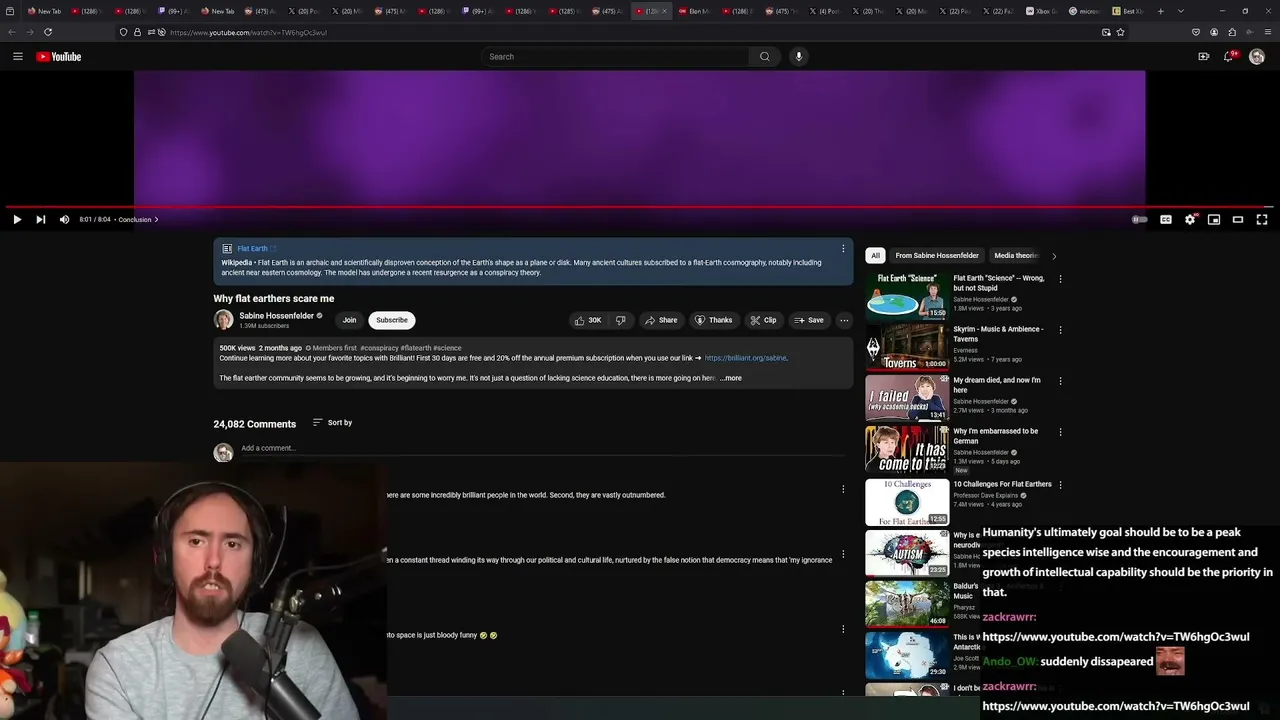Share the video
Image resolution: width=1280 pixels, height=720 pixels.
coord(661,320)
